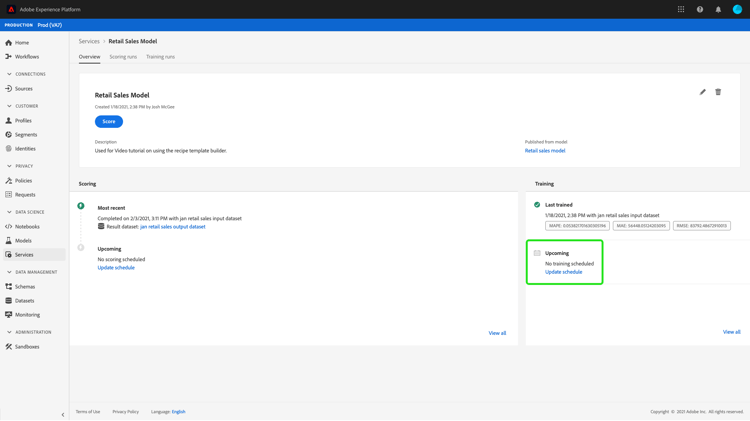
Task: Change language via English link
Action: [178, 411]
